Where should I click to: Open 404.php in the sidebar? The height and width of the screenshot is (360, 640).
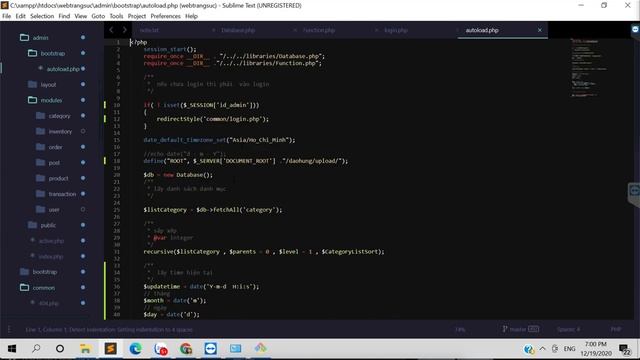pyautogui.click(x=49, y=303)
